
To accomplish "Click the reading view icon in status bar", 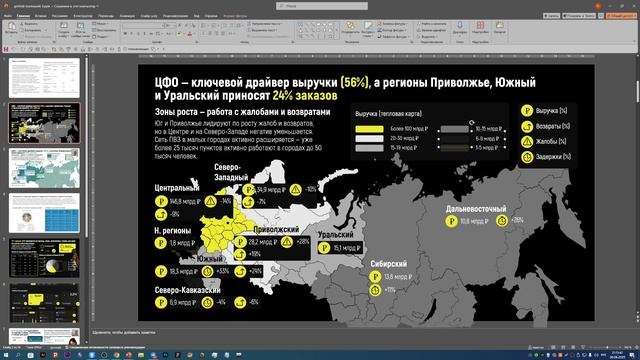I will (x=573, y=347).
